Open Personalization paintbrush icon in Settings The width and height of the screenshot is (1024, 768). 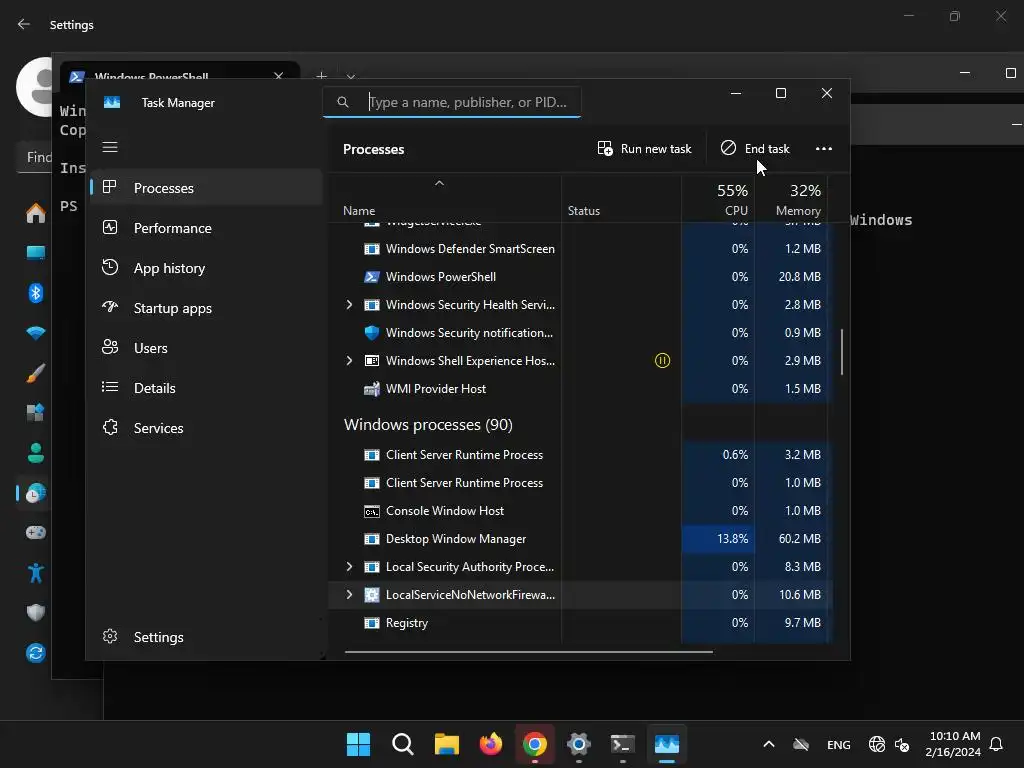(36, 373)
